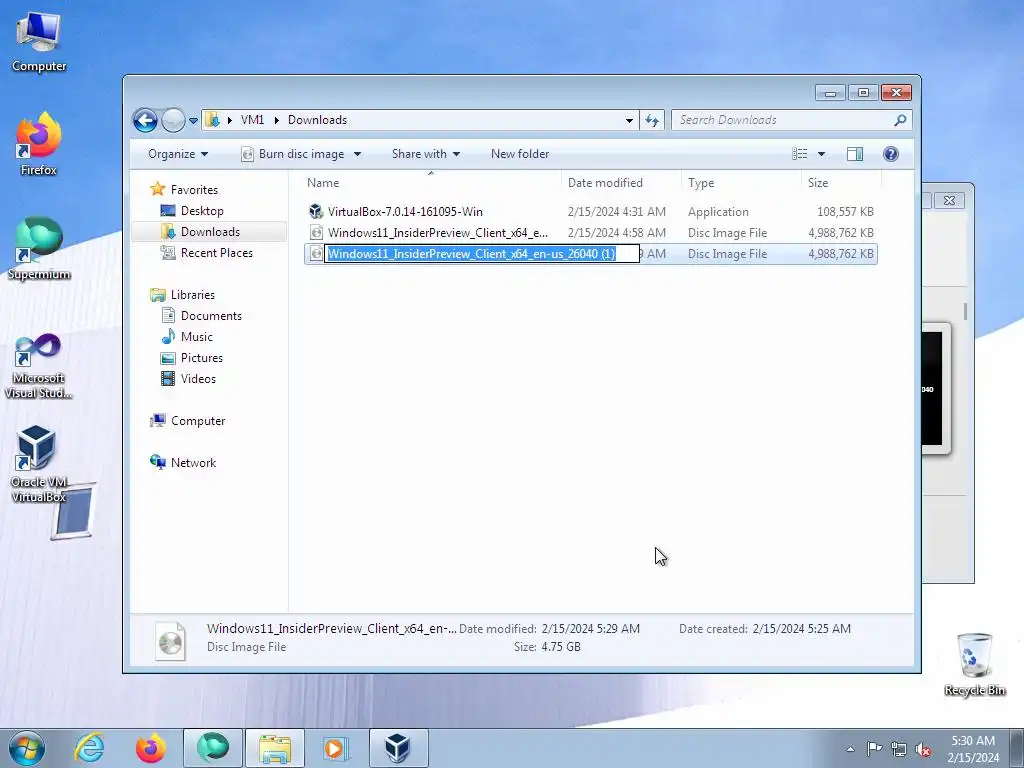Launch Oracle VM VirtualBox desktop shortcut
Viewport: 1024px width, 768px height.
[39, 464]
